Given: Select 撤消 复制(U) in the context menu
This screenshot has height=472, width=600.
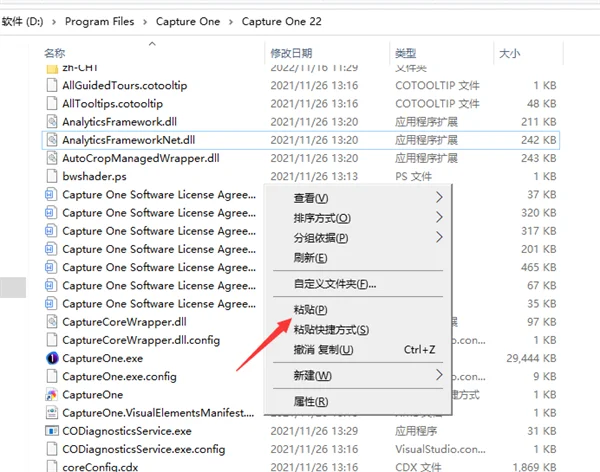Looking at the screenshot, I should pyautogui.click(x=323, y=350).
